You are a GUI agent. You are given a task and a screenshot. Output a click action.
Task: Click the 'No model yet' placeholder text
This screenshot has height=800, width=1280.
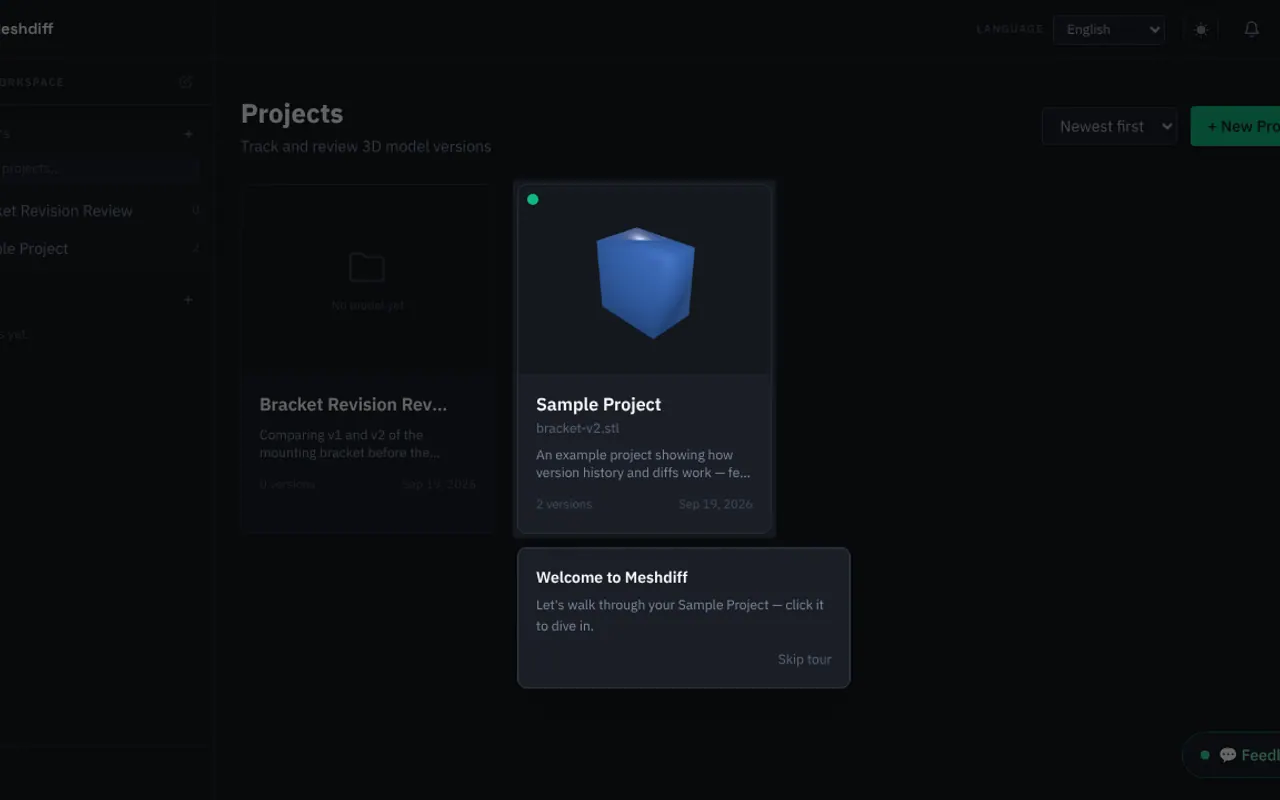[x=368, y=305]
